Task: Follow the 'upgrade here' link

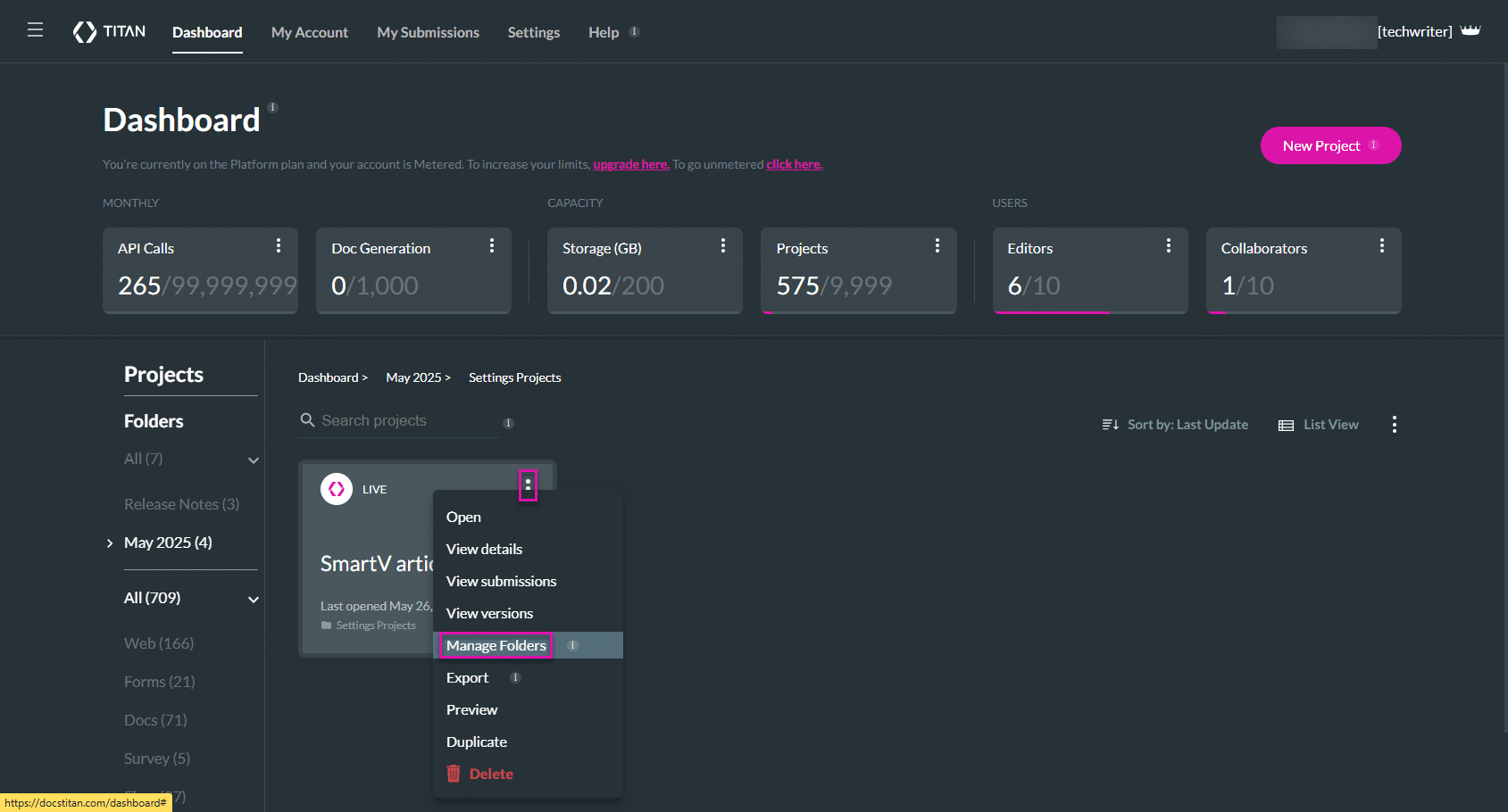Action: 630,164
